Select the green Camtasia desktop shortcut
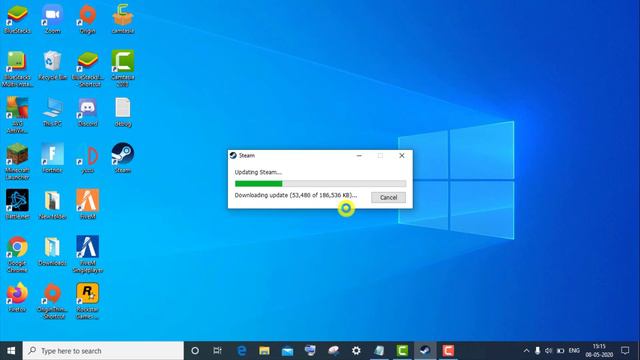Image resolution: width=640 pixels, height=360 pixels. point(122,69)
